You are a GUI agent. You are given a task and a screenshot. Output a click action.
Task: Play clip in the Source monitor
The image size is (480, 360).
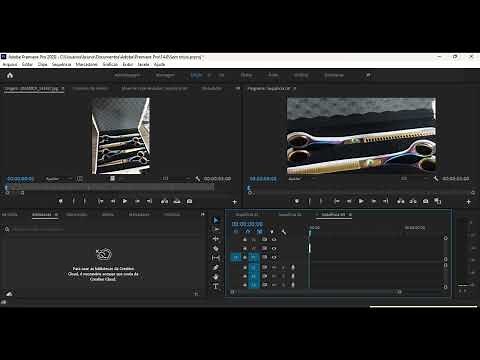coord(125,201)
